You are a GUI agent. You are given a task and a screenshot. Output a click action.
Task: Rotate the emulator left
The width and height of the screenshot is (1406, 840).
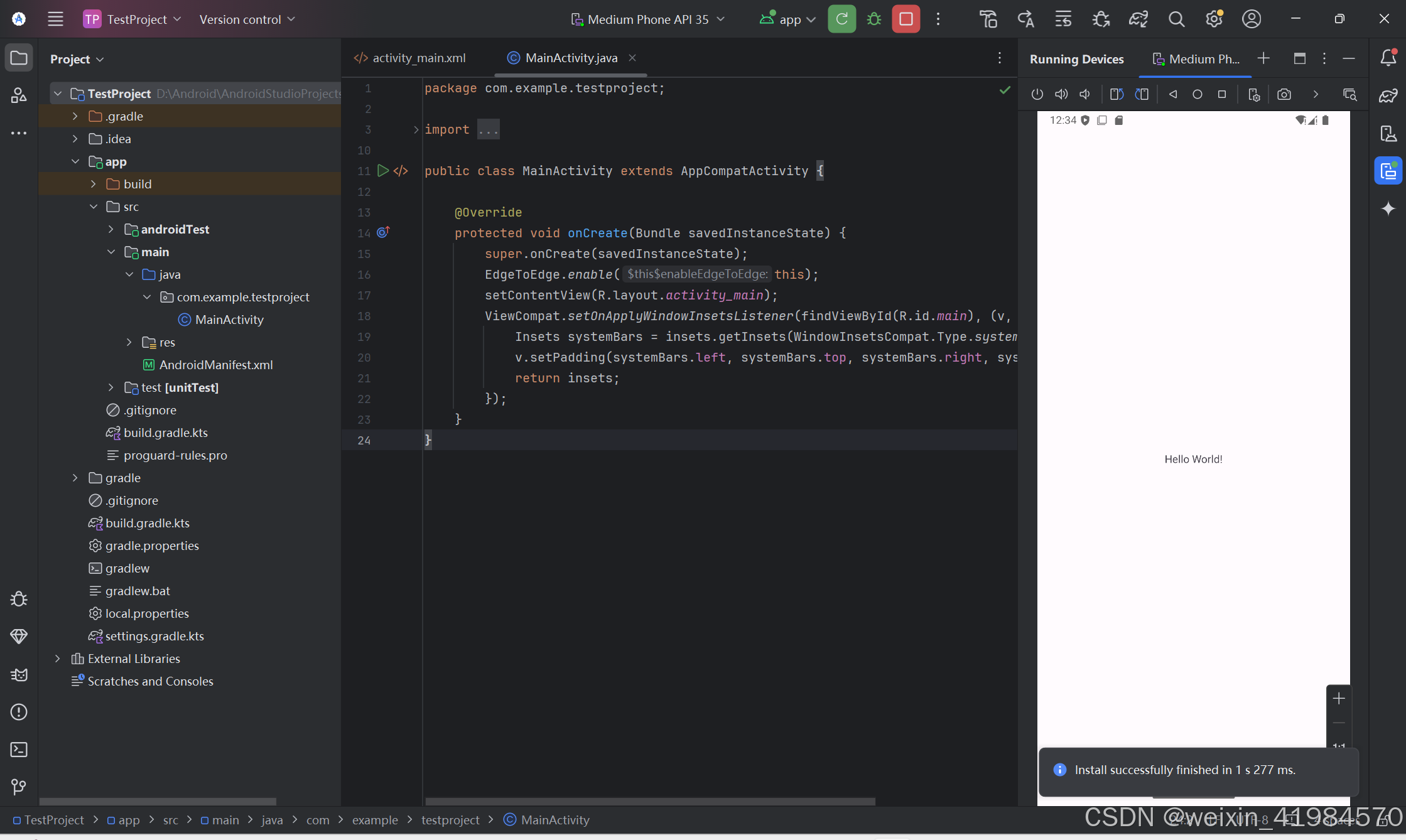point(1117,94)
